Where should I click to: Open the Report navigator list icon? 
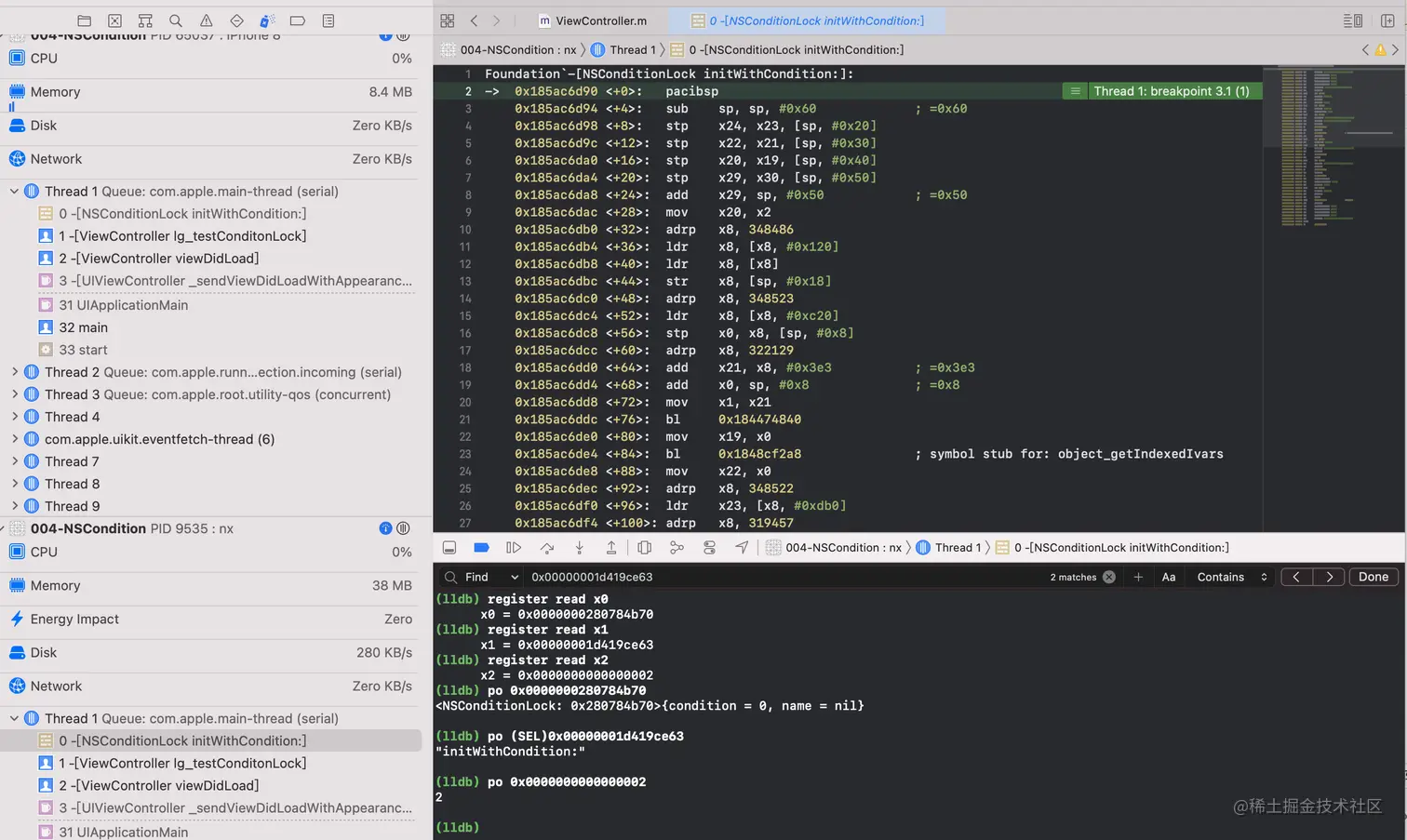[328, 20]
